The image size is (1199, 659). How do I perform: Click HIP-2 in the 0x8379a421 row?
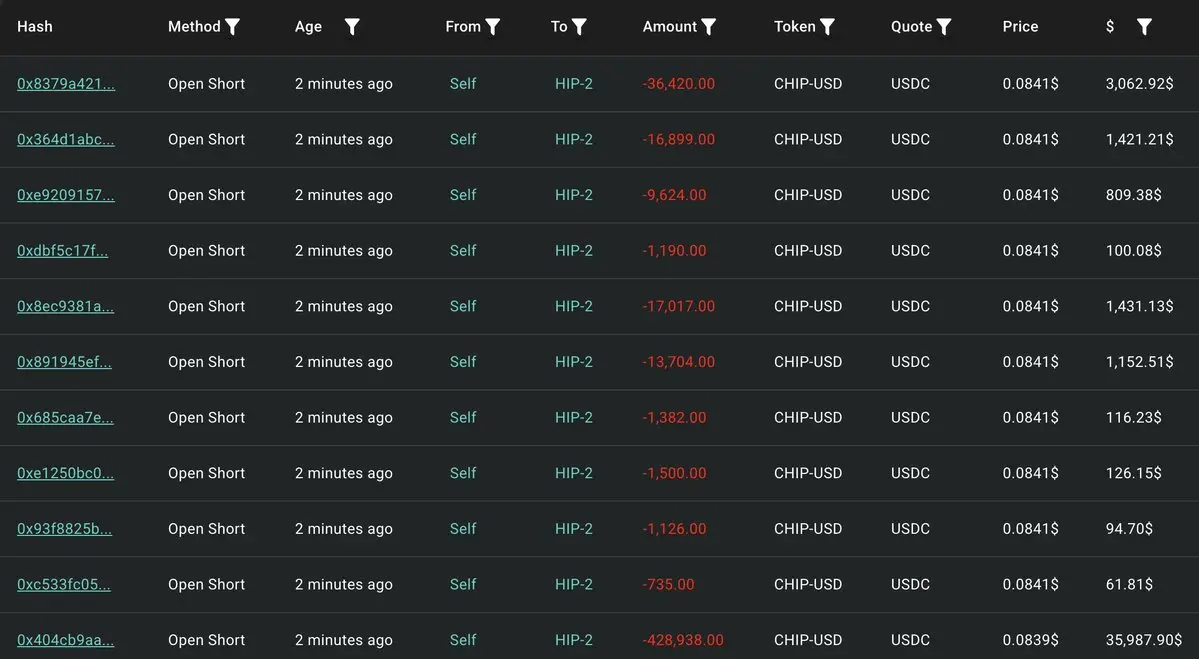(x=574, y=84)
